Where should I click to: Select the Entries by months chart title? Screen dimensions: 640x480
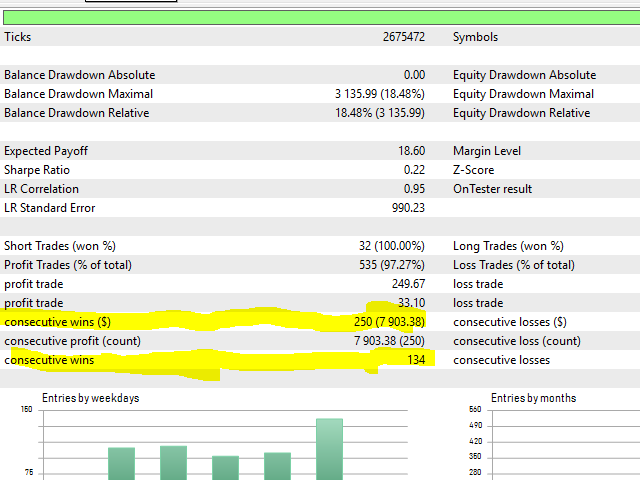tap(533, 398)
